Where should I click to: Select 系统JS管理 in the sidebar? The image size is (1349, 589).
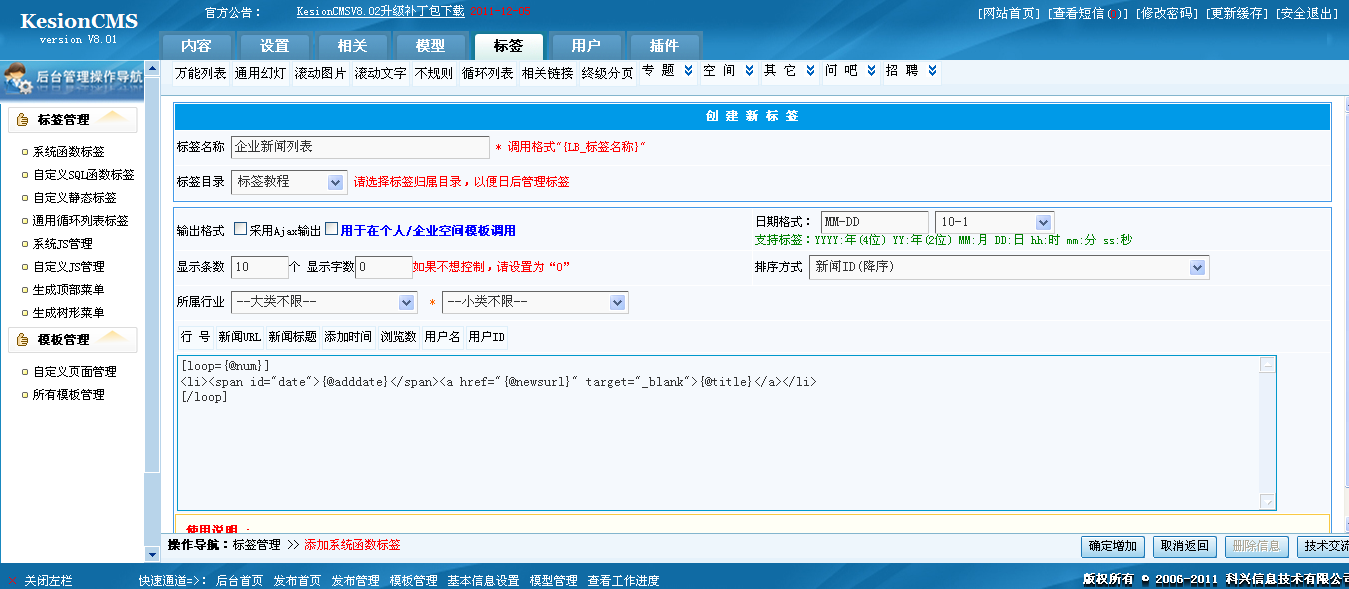coord(60,243)
